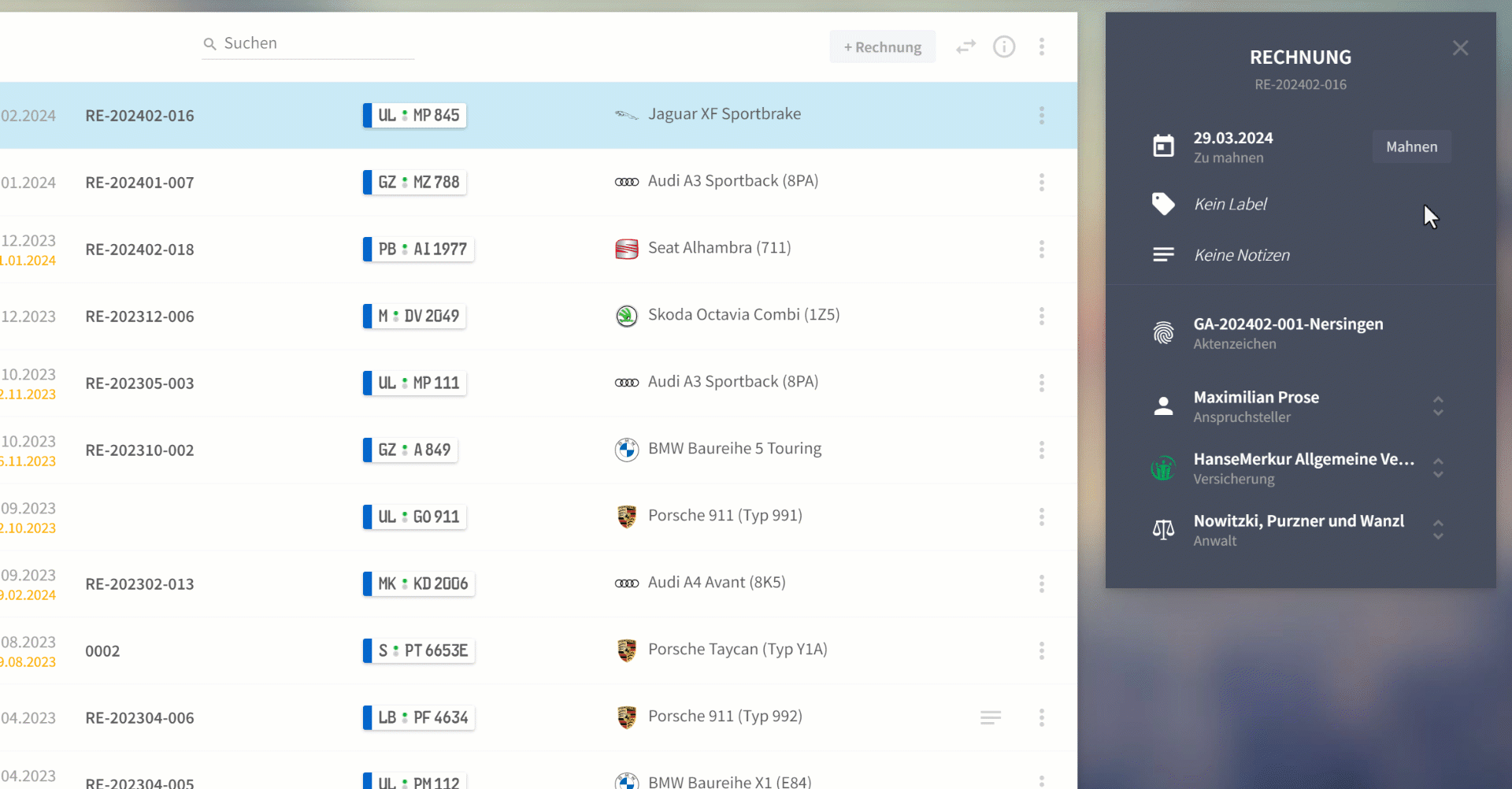Click license plate GZ A 849
This screenshot has height=789, width=1512.
[x=410, y=450]
